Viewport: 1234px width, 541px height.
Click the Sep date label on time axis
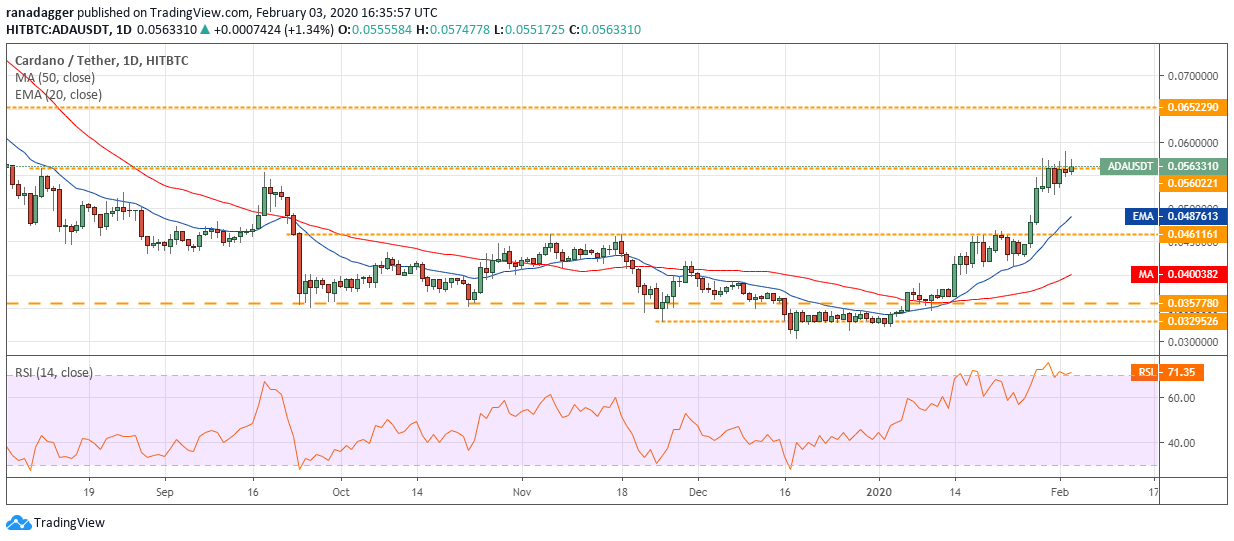click(165, 492)
